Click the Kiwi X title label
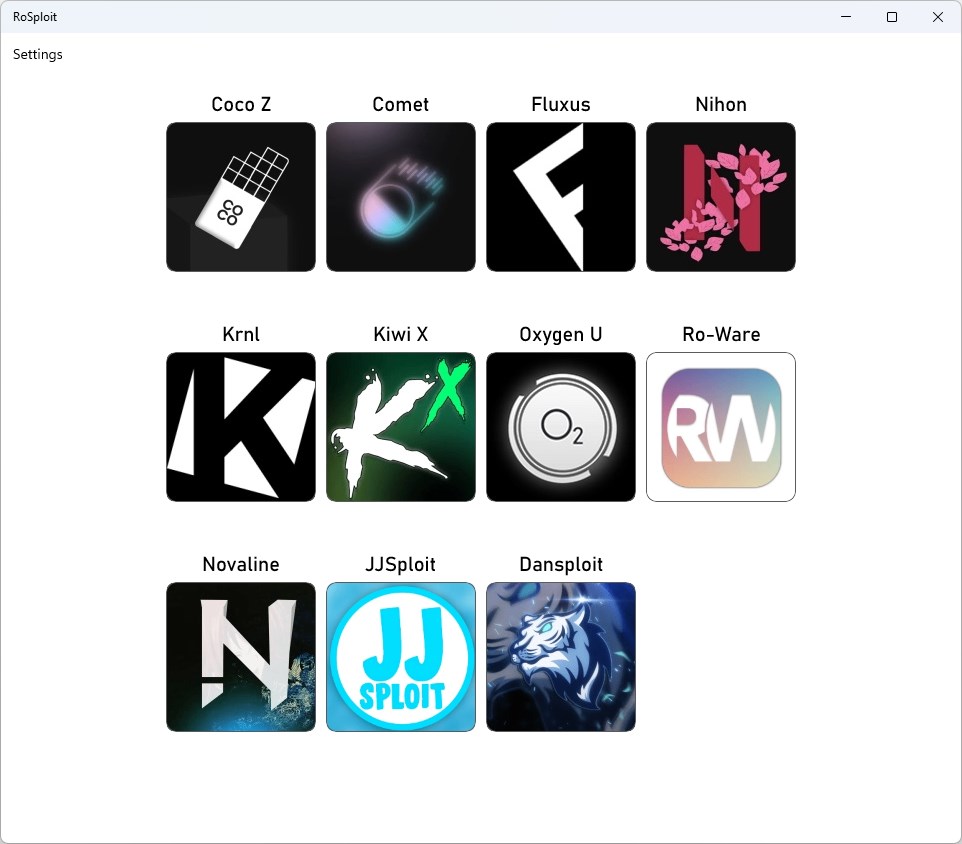The image size is (962, 844). coord(401,334)
